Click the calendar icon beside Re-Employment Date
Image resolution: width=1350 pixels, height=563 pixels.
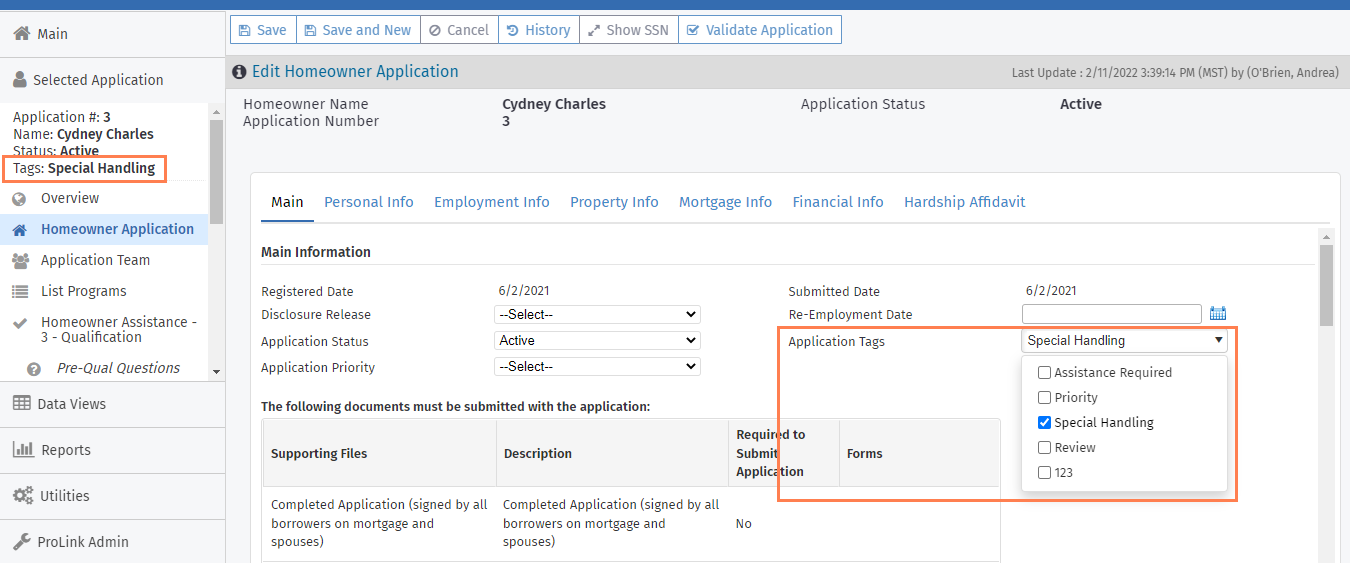click(x=1217, y=314)
